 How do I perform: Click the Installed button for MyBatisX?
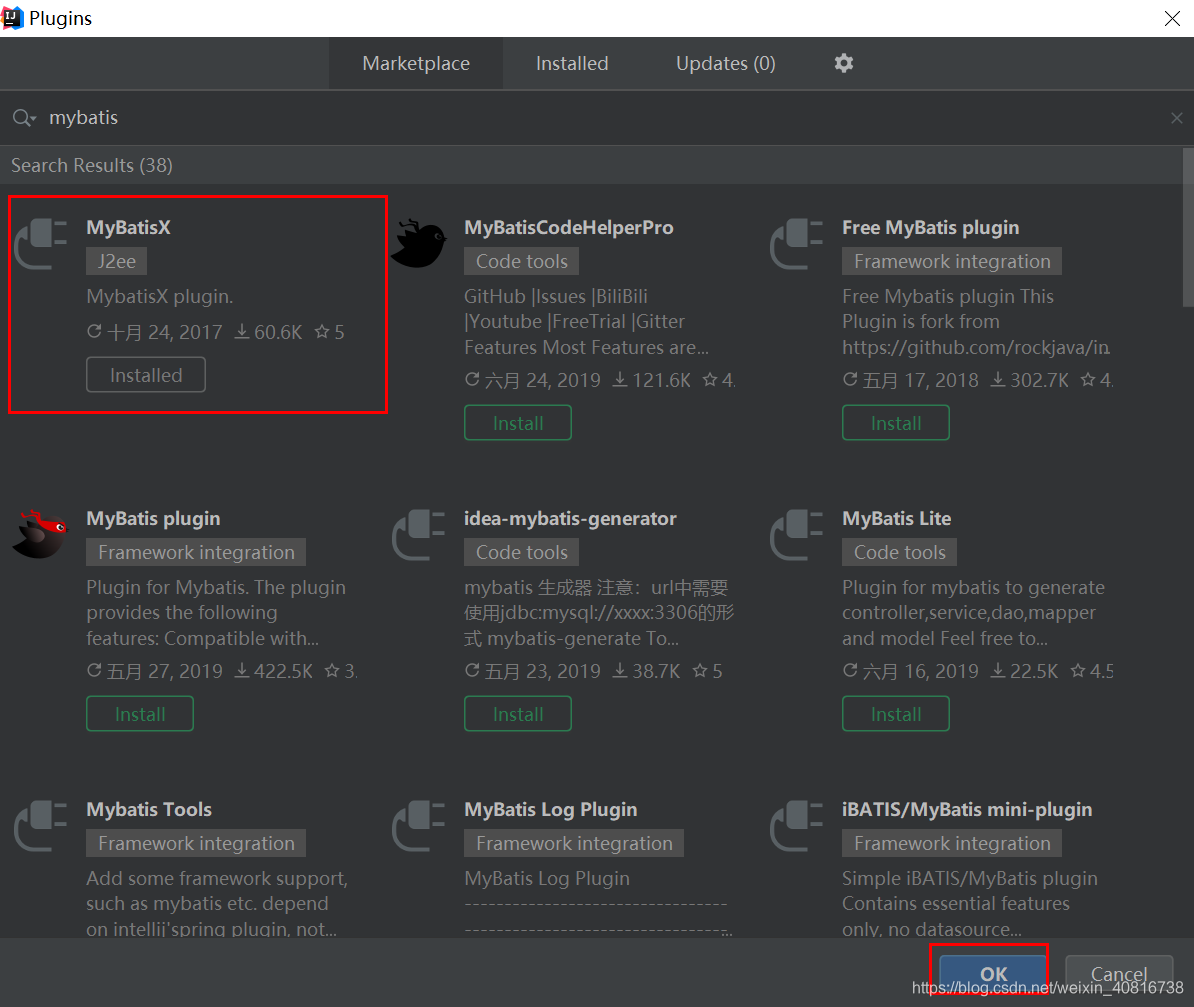coord(145,375)
